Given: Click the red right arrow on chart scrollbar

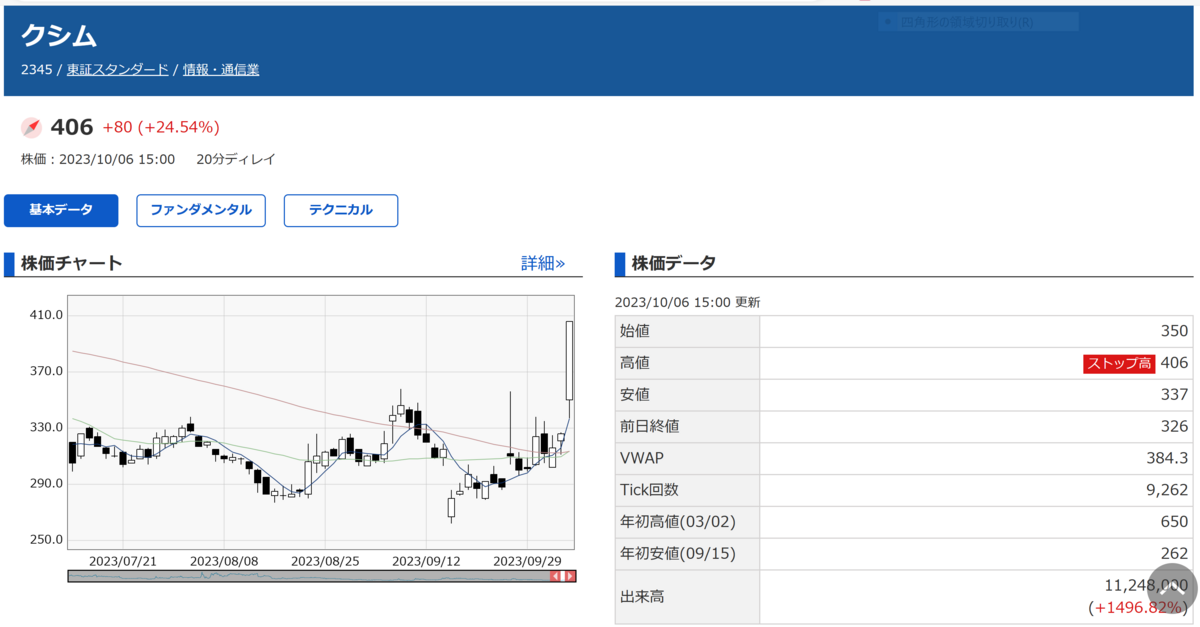Looking at the screenshot, I should point(570,576).
